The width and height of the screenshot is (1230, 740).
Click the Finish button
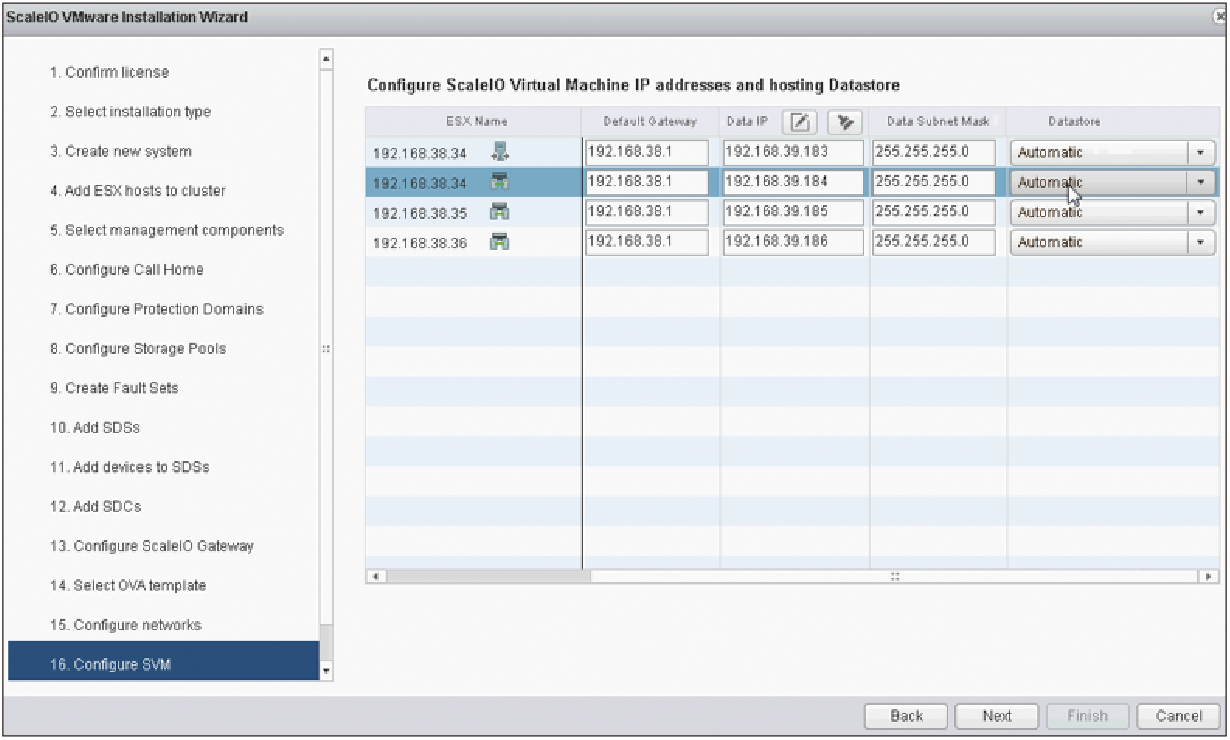pyautogui.click(x=1087, y=716)
